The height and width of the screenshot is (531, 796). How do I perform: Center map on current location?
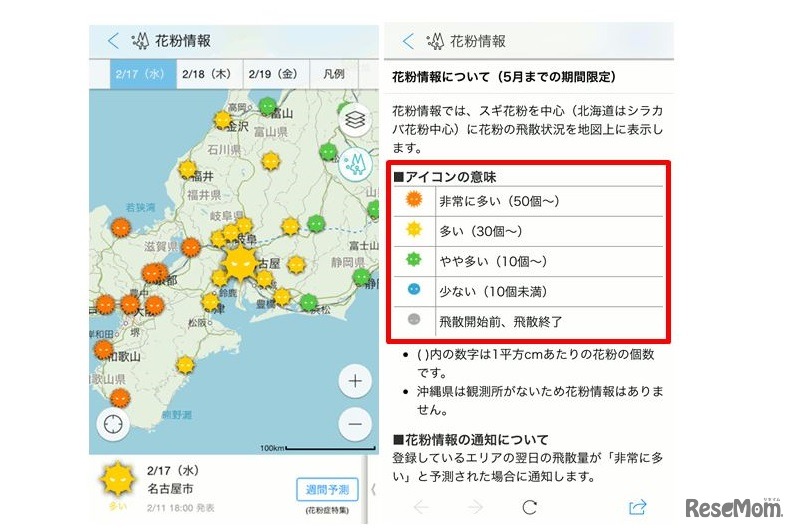point(113,423)
